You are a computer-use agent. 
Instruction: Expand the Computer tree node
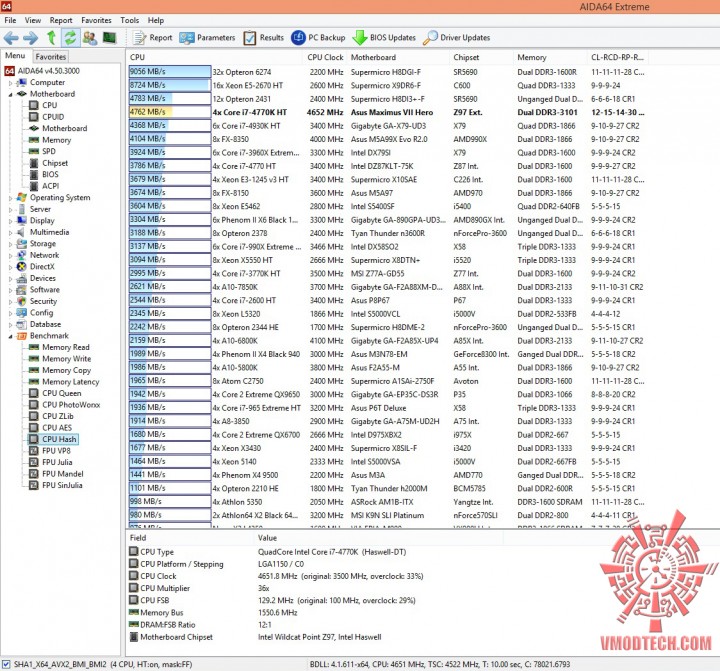pyautogui.click(x=11, y=83)
